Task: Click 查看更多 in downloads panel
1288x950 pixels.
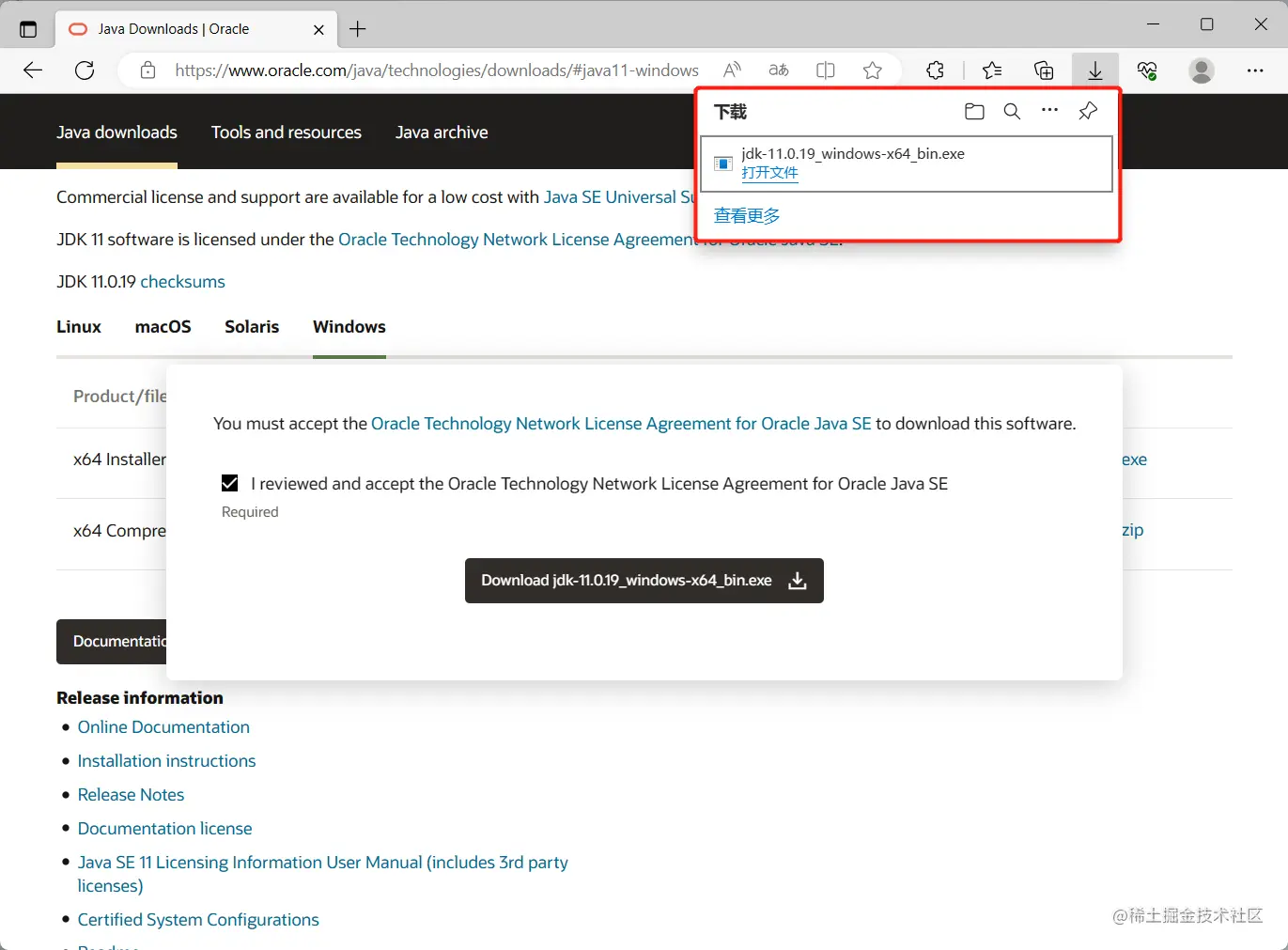Action: pos(747,216)
